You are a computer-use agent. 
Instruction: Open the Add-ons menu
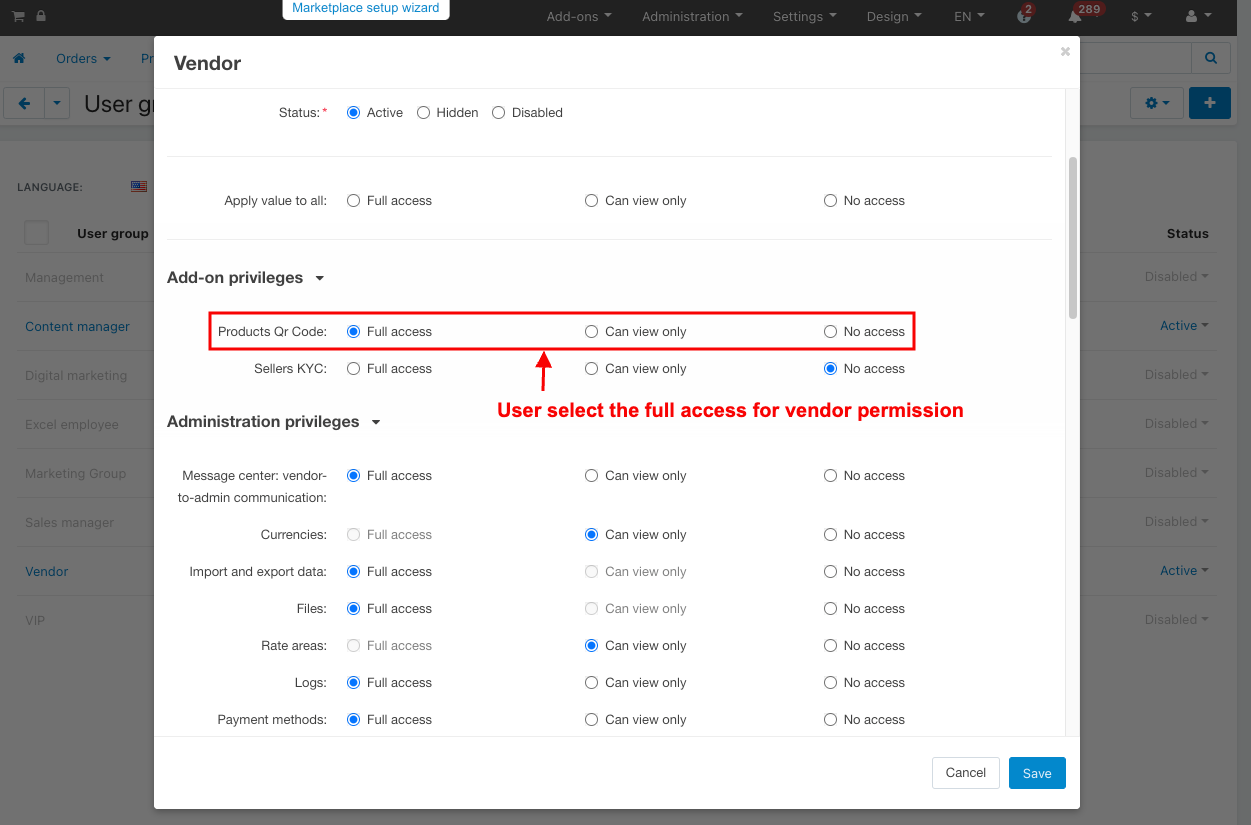click(579, 17)
